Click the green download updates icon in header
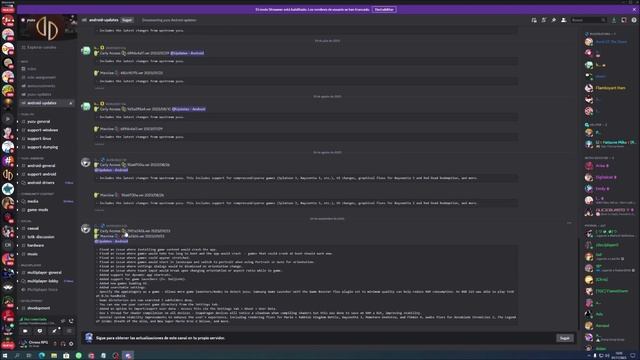This screenshot has height=360, width=640. pos(614,20)
